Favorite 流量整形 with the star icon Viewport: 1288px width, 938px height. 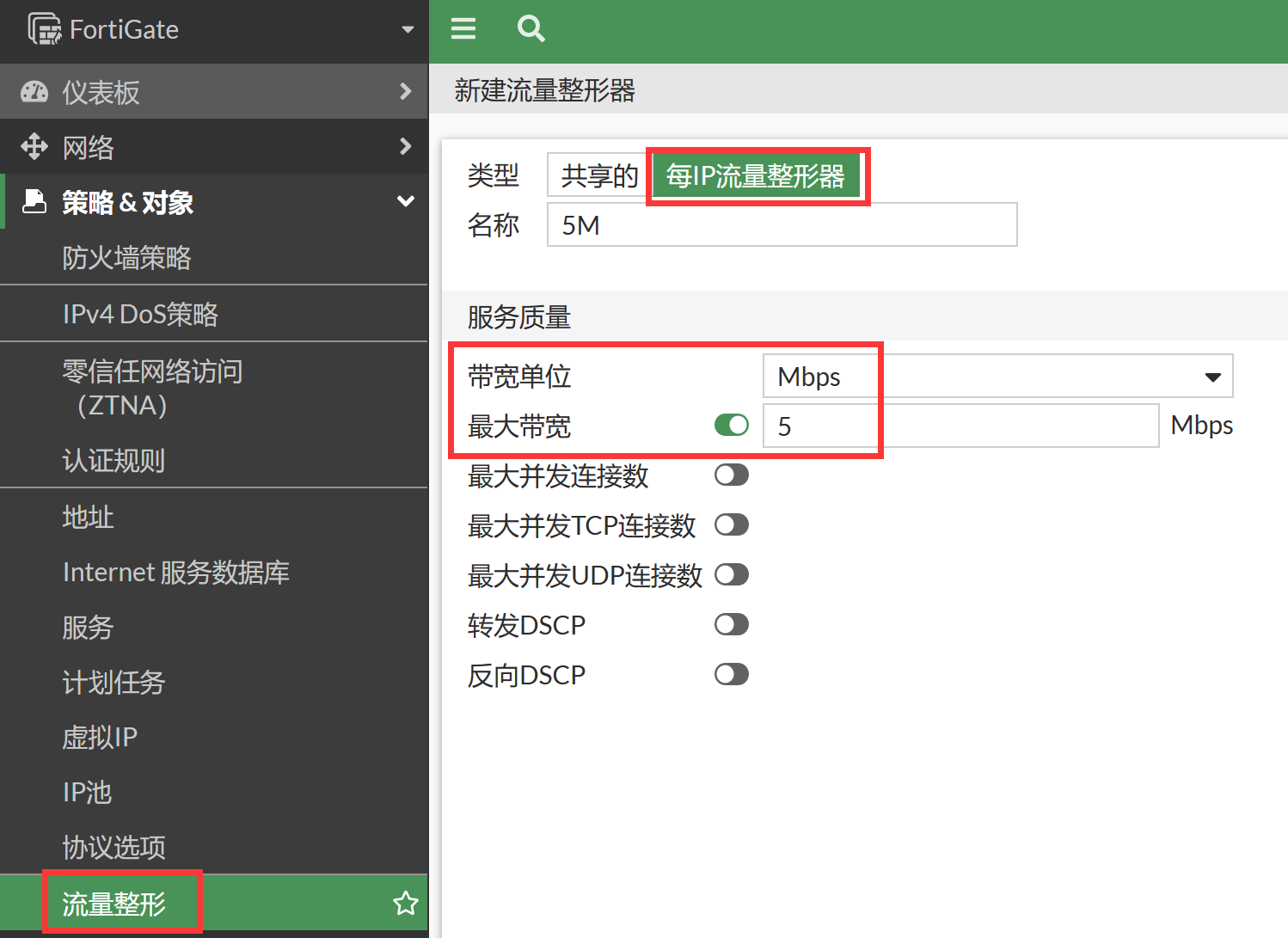click(x=405, y=904)
